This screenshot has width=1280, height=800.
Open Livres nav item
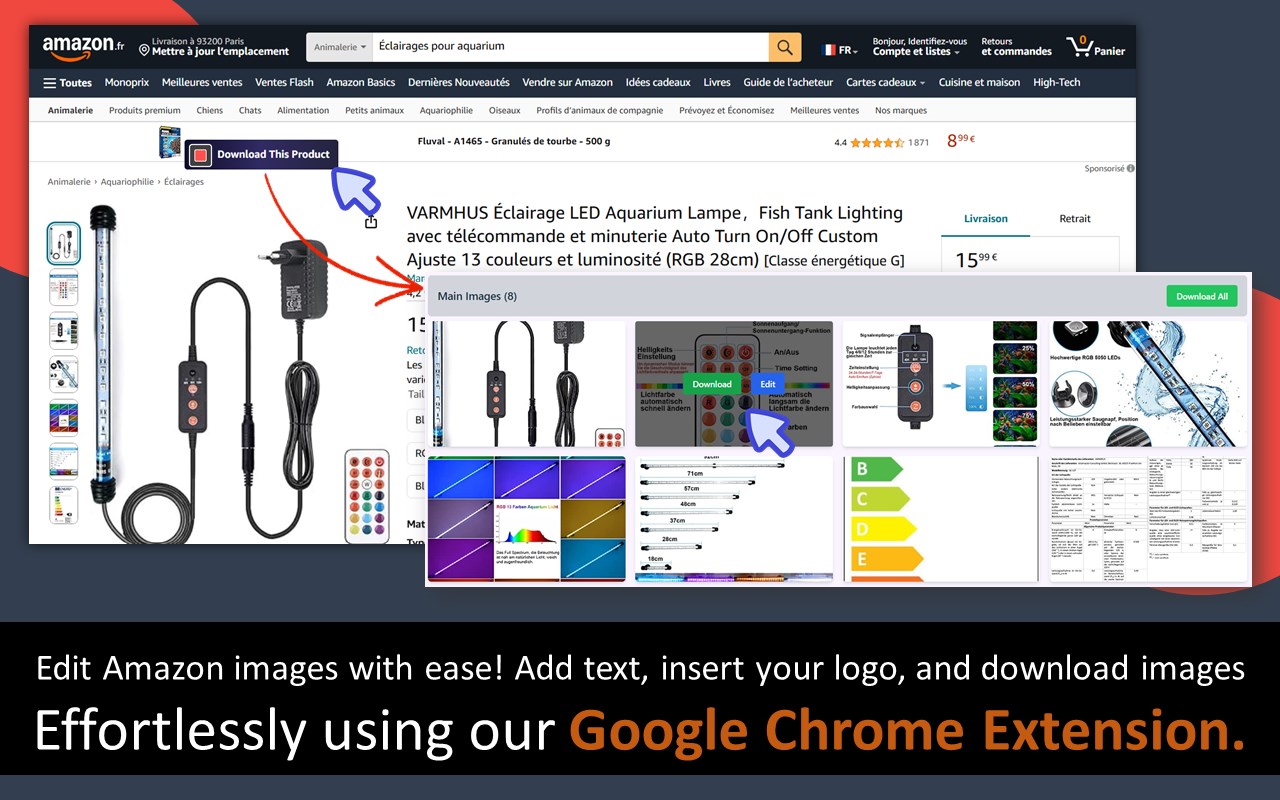(717, 83)
